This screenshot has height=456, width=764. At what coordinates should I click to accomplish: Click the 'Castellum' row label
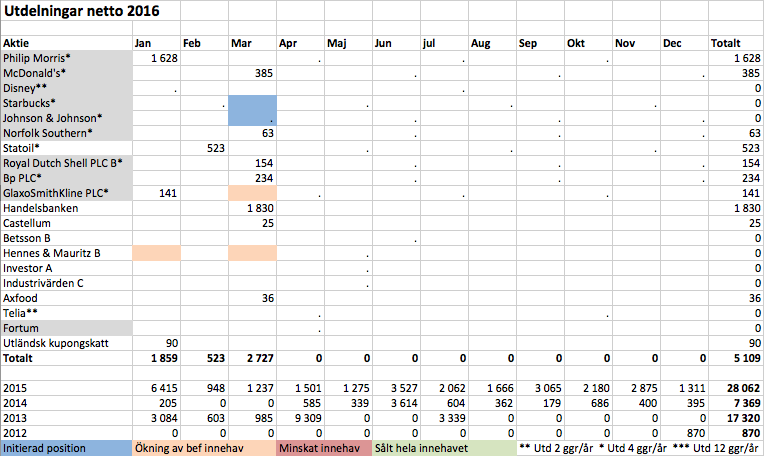[66, 223]
